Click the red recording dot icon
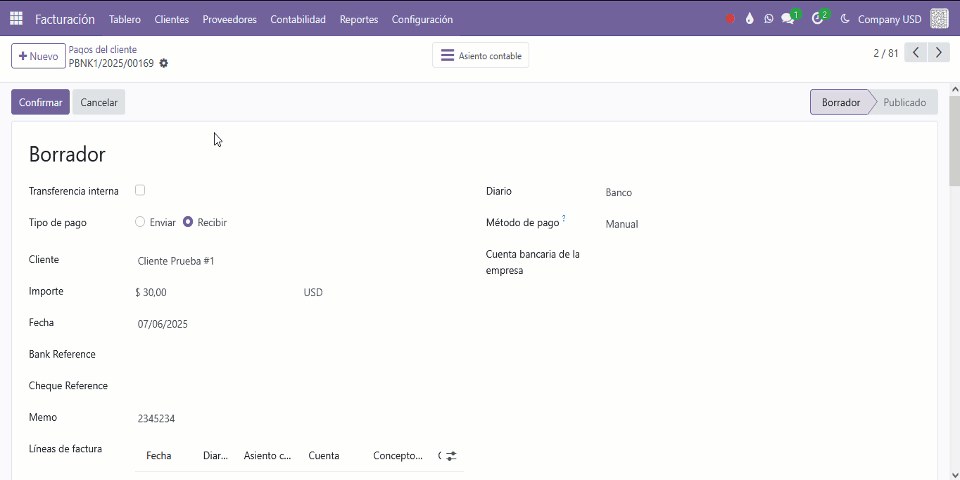This screenshot has width=960, height=480. [x=730, y=19]
